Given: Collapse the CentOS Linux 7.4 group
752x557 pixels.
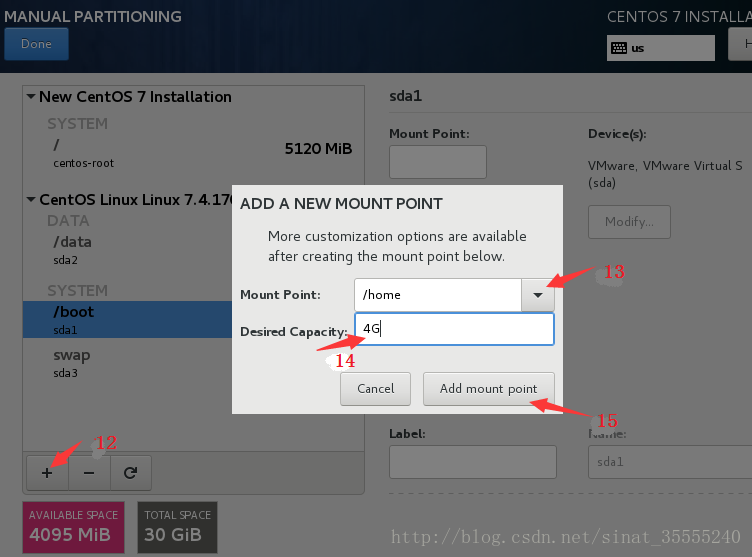Looking at the screenshot, I should tap(31, 199).
